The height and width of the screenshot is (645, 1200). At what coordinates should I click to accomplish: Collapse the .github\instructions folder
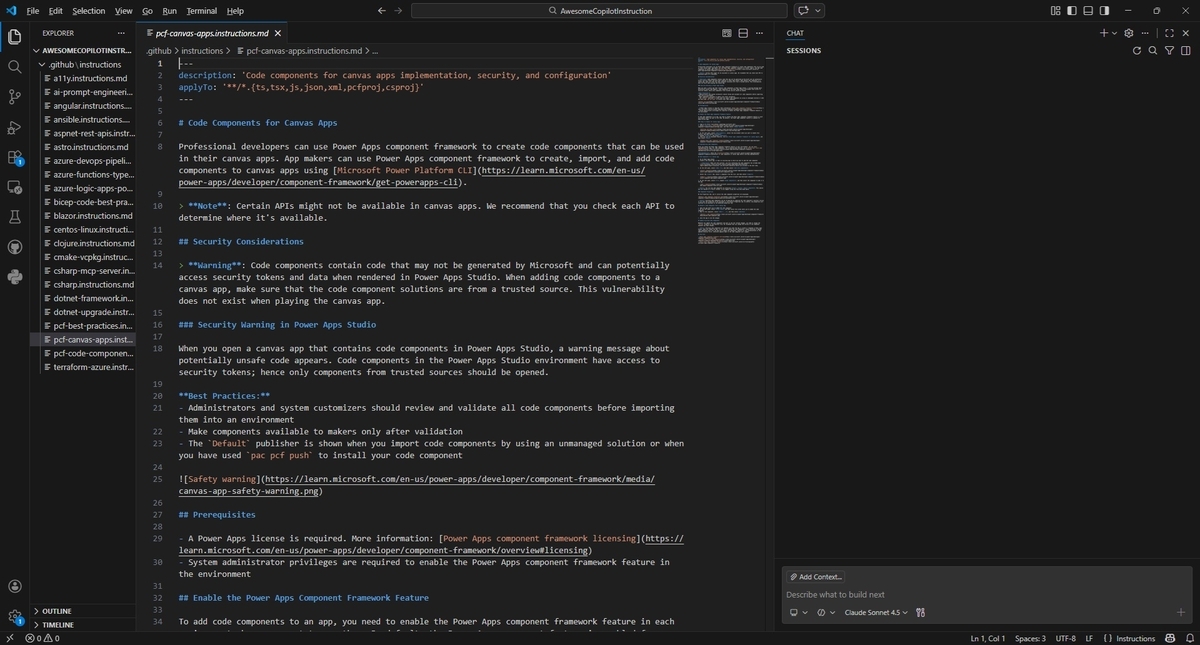tap(84, 64)
